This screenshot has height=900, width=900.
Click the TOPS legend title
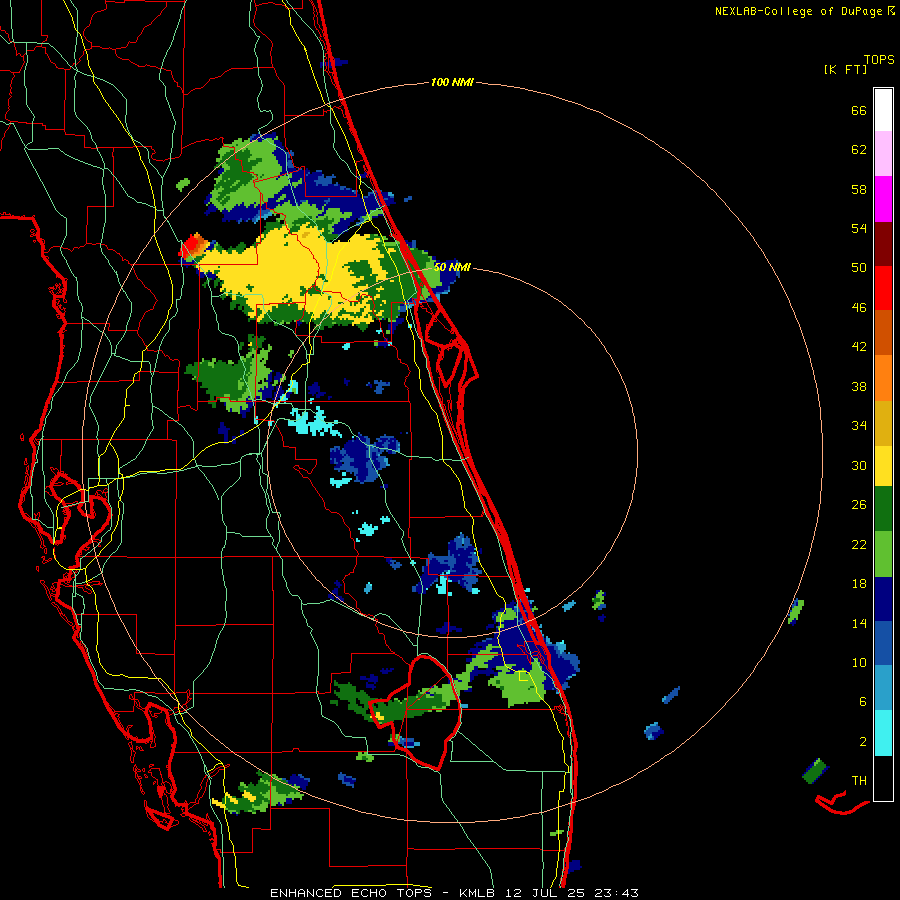879,60
